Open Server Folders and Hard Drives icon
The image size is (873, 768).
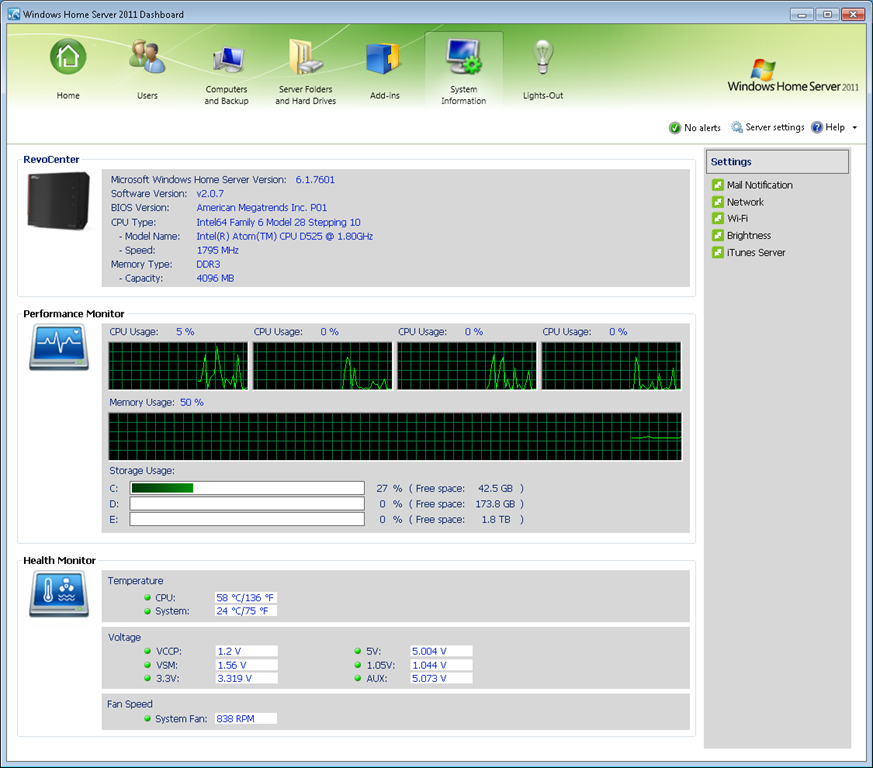pos(306,57)
